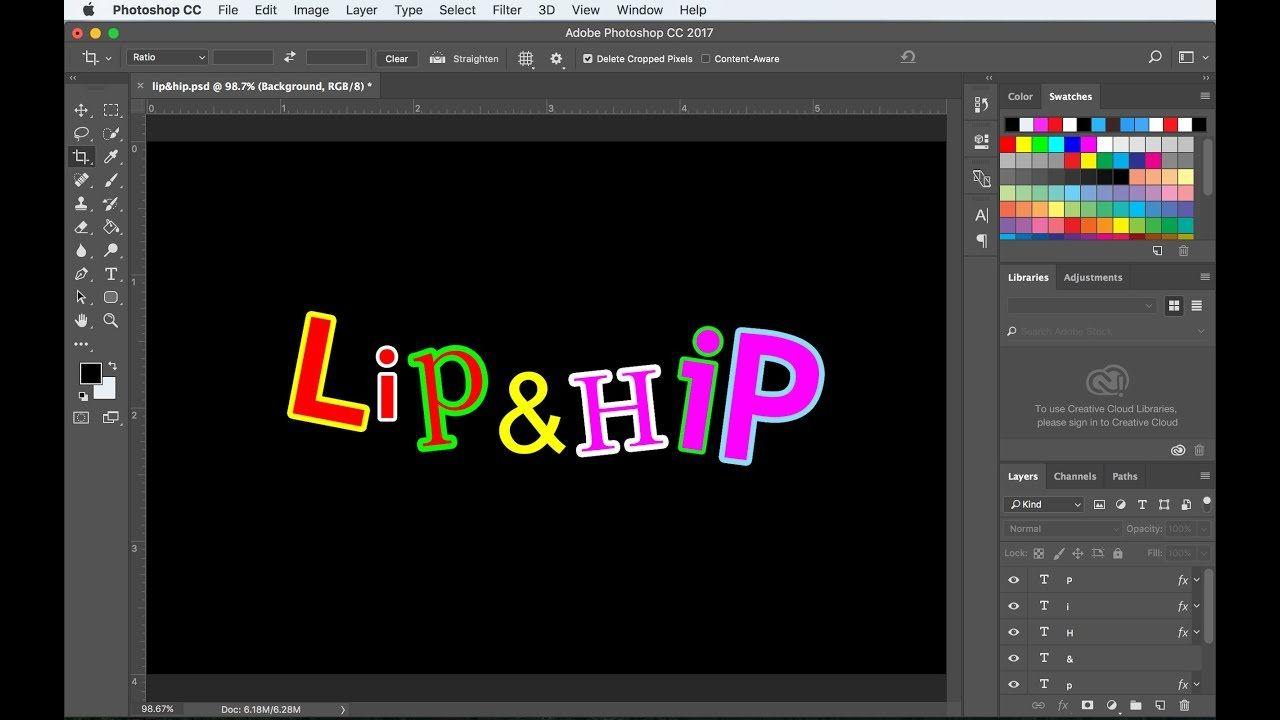Hide the top P text layer
Screen dimensions: 1280x720
click(1014, 580)
